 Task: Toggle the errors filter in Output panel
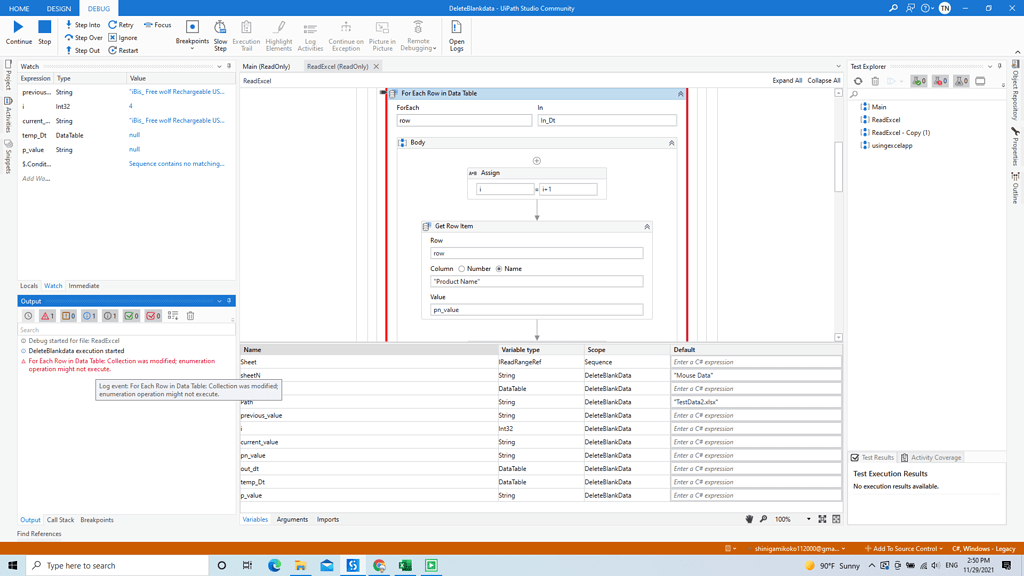tap(48, 316)
